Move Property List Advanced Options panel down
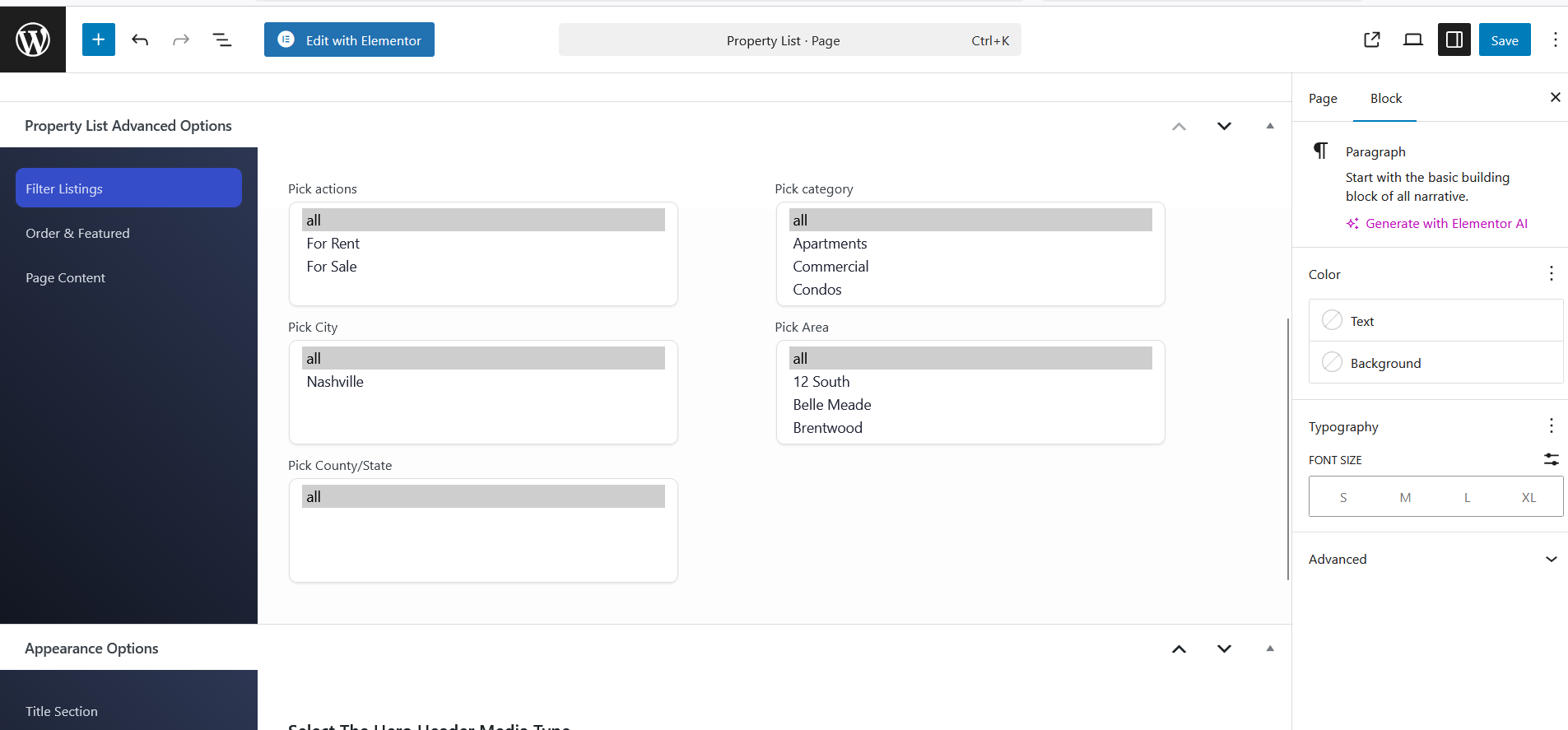The width and height of the screenshot is (1568, 730). pos(1224,126)
